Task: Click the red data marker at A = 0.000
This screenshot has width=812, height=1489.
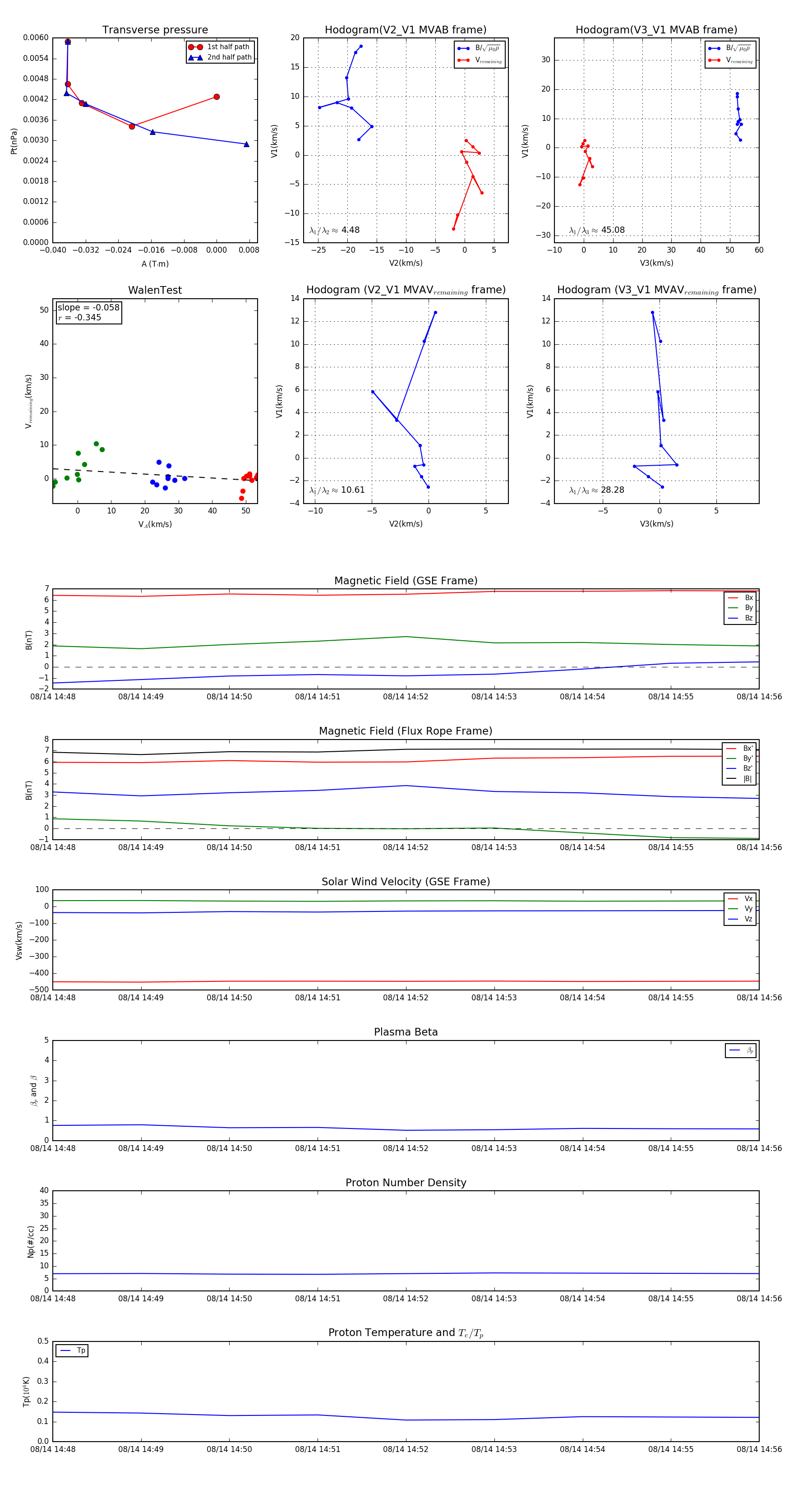Action: (x=216, y=97)
